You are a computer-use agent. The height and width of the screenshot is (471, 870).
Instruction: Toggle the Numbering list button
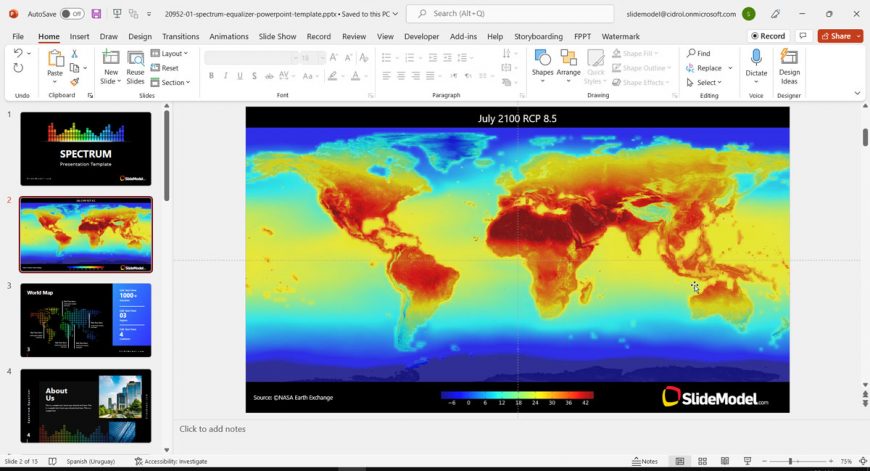tap(409, 58)
